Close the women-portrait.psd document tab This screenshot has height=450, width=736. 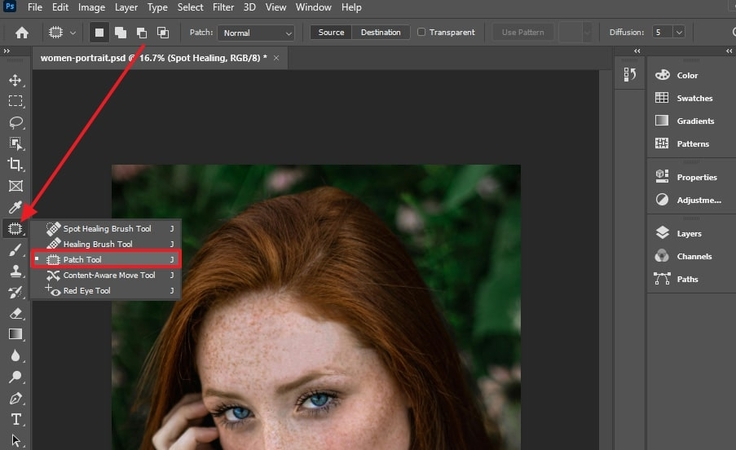pyautogui.click(x=276, y=58)
